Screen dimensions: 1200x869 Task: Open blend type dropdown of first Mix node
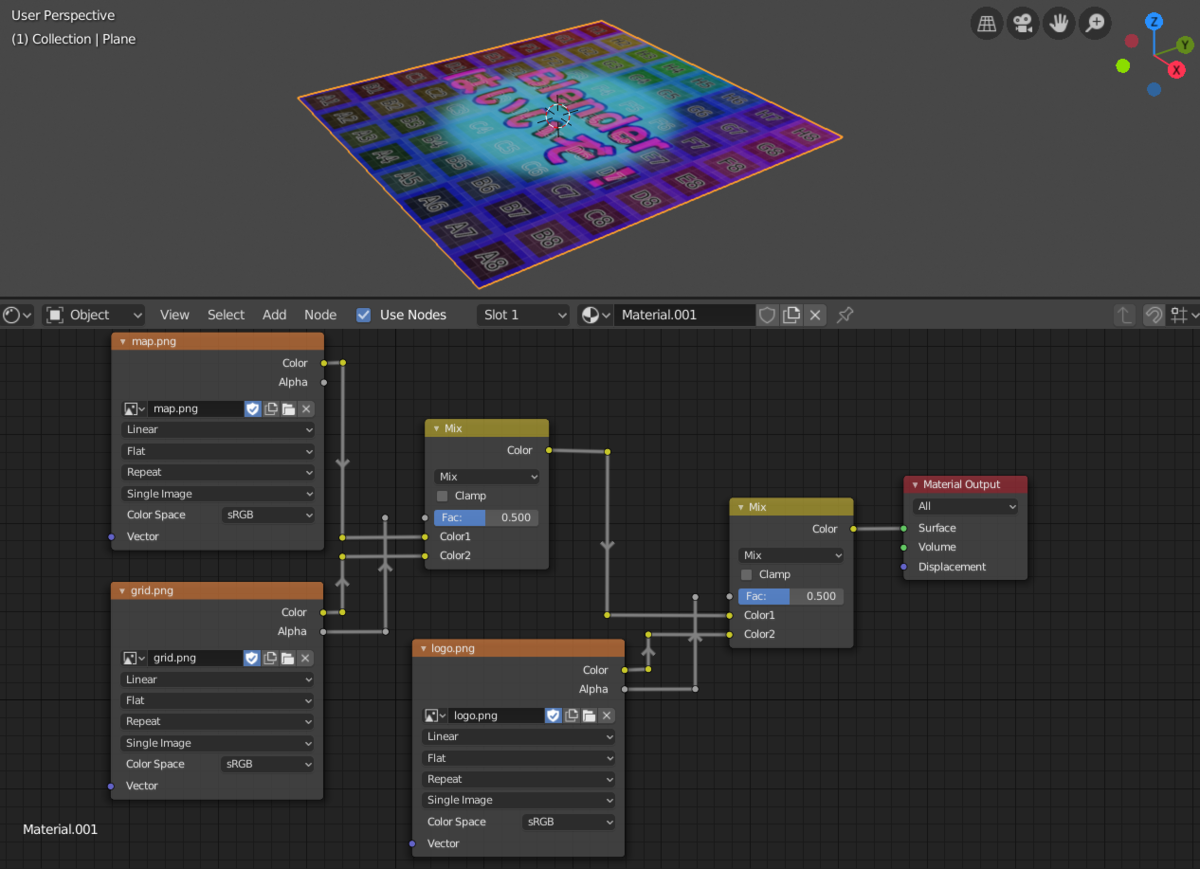(x=487, y=477)
